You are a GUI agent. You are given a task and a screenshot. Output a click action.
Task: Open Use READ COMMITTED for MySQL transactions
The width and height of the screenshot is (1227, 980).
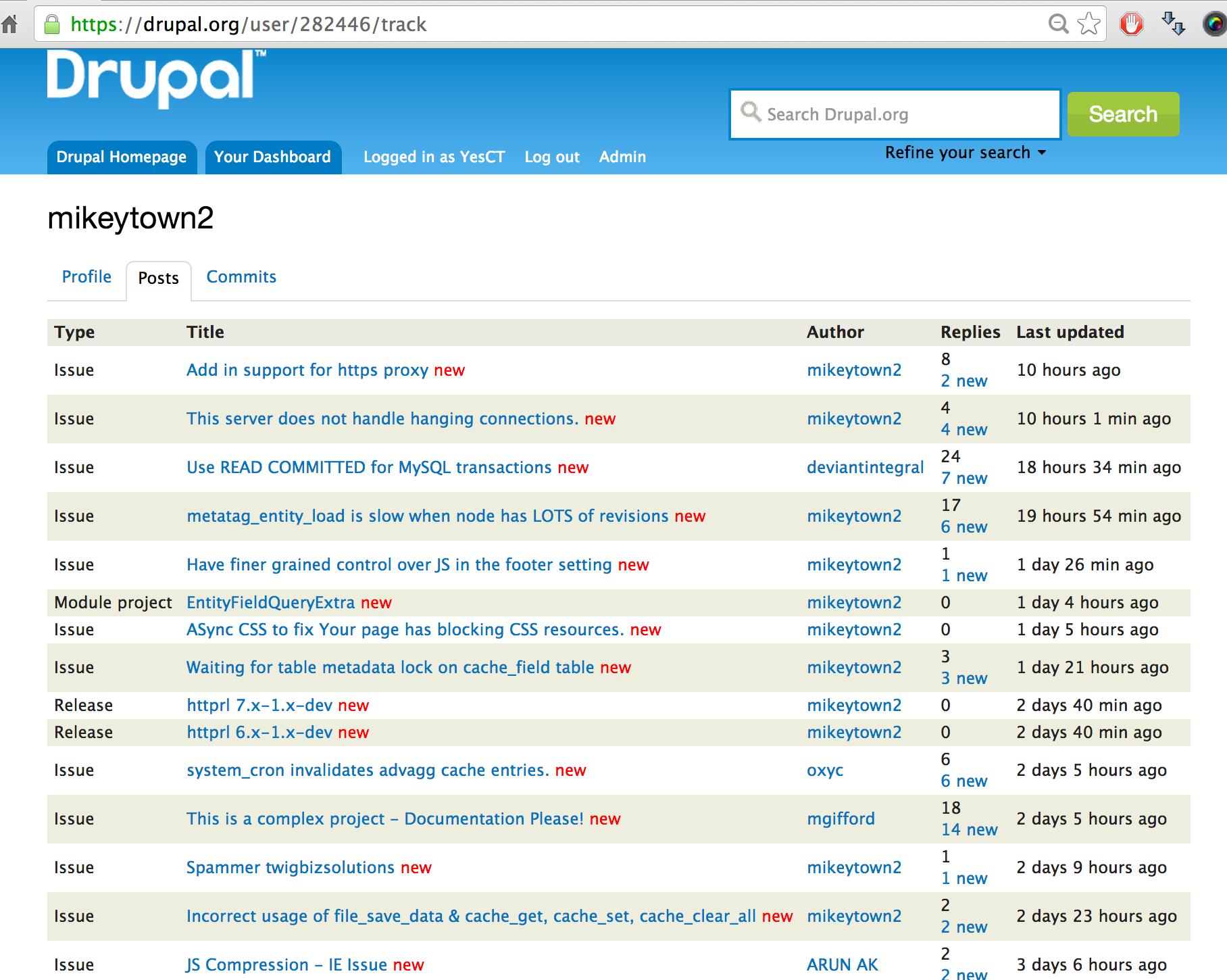[x=369, y=468]
